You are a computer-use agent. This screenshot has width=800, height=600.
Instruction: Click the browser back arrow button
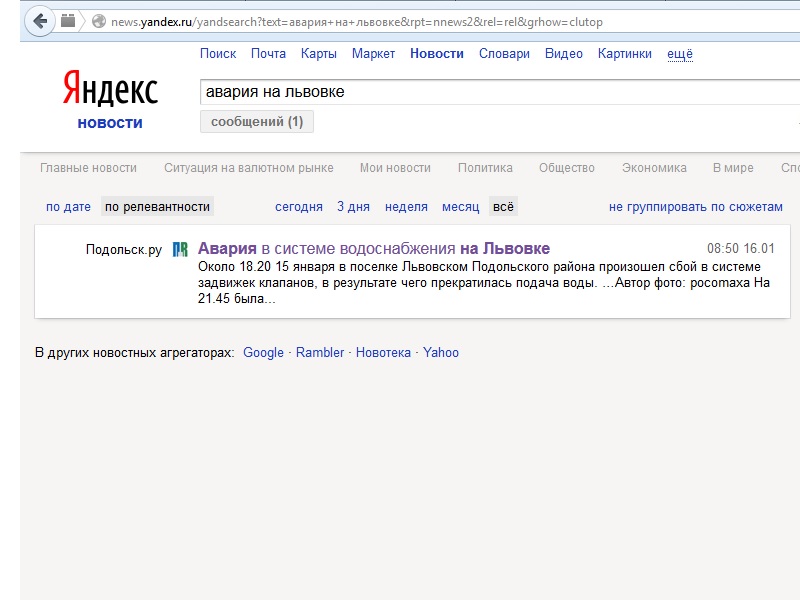click(40, 21)
